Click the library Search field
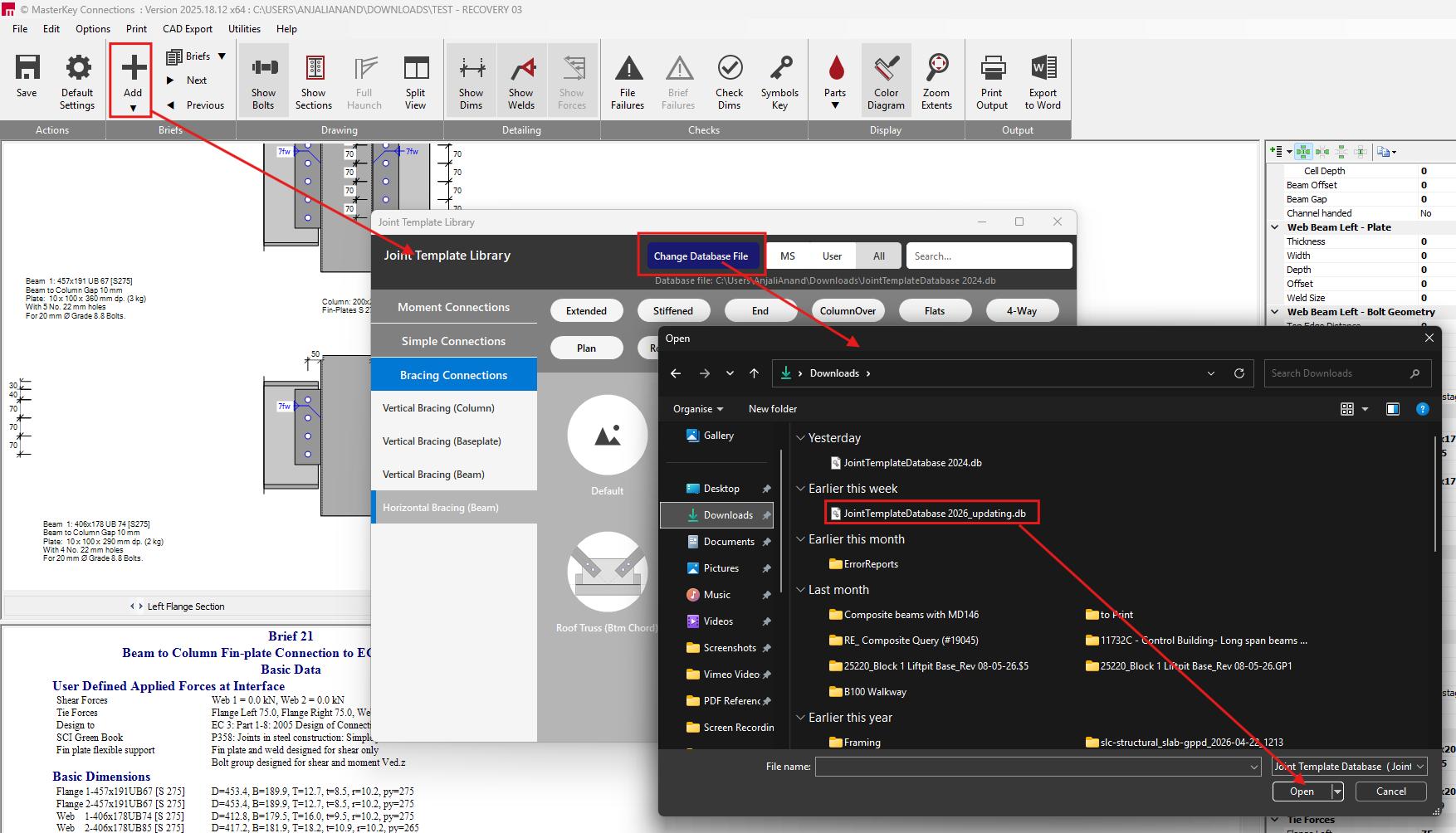The image size is (1456, 833). point(989,256)
